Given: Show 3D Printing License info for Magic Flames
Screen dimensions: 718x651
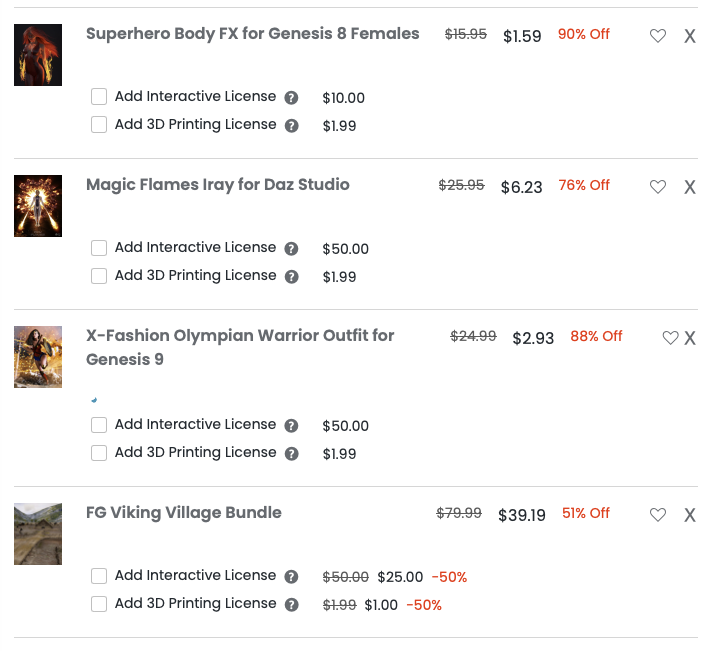Looking at the screenshot, I should 291,277.
